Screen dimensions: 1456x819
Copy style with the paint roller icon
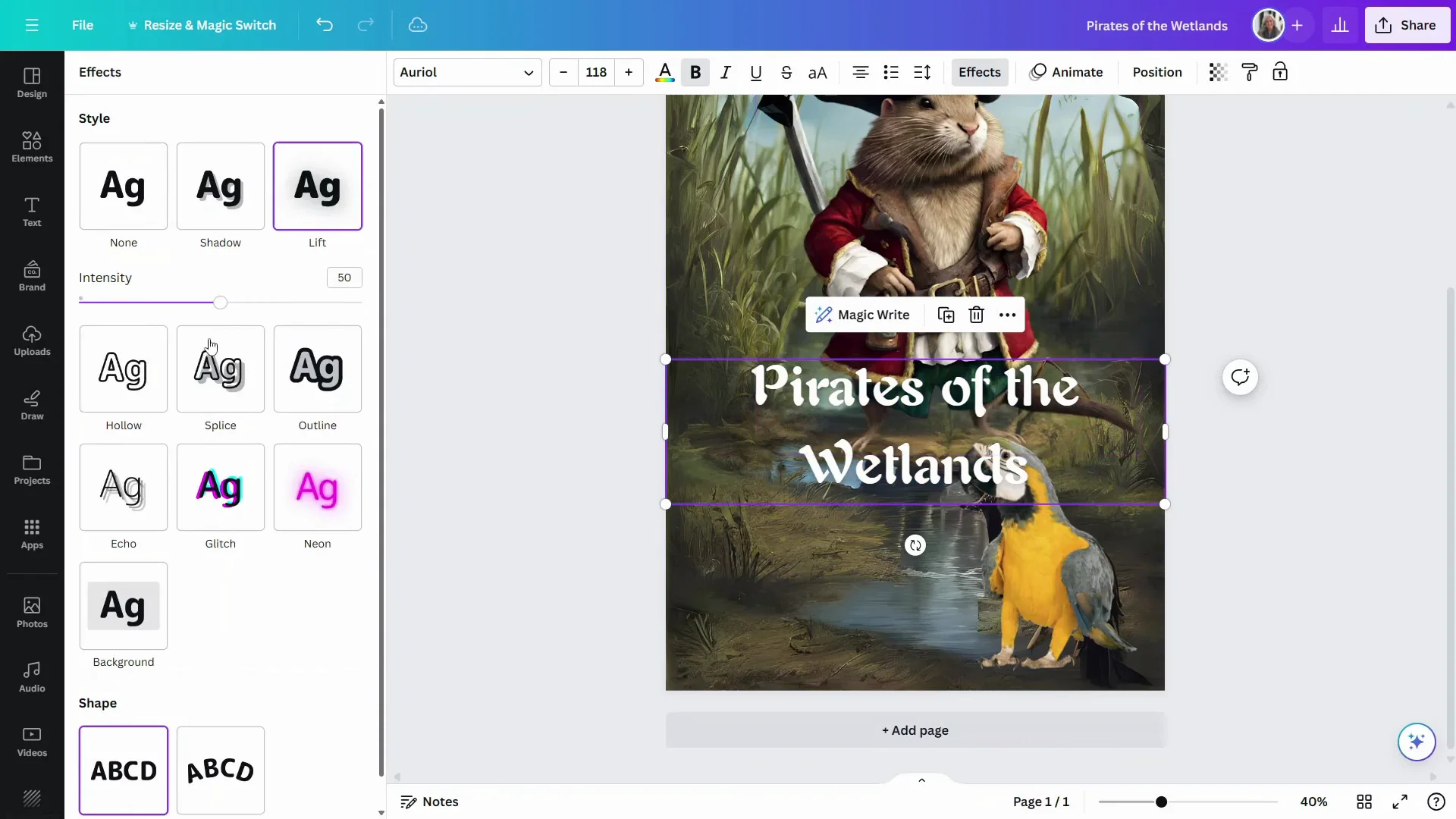(x=1249, y=72)
